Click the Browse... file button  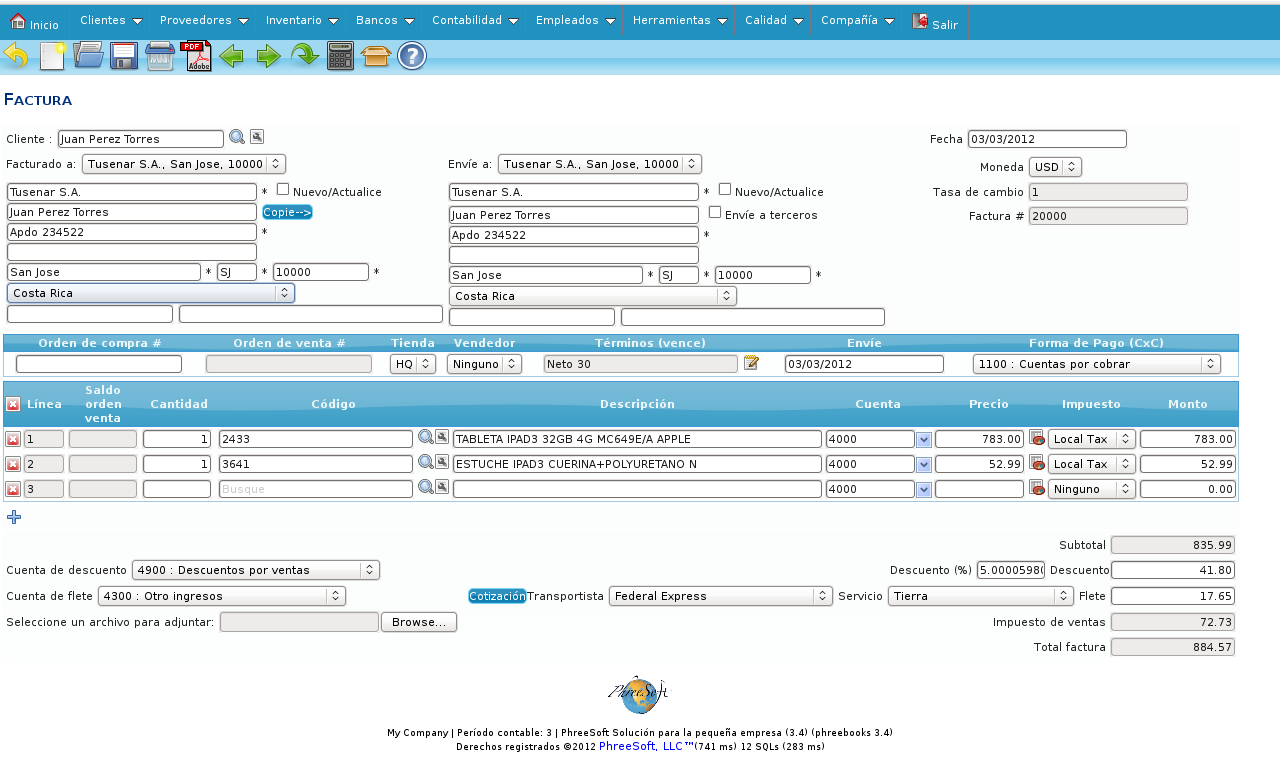tap(419, 622)
